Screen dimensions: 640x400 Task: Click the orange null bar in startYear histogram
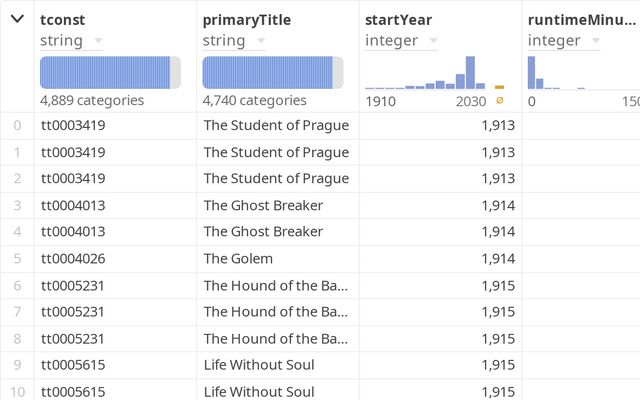500,87
